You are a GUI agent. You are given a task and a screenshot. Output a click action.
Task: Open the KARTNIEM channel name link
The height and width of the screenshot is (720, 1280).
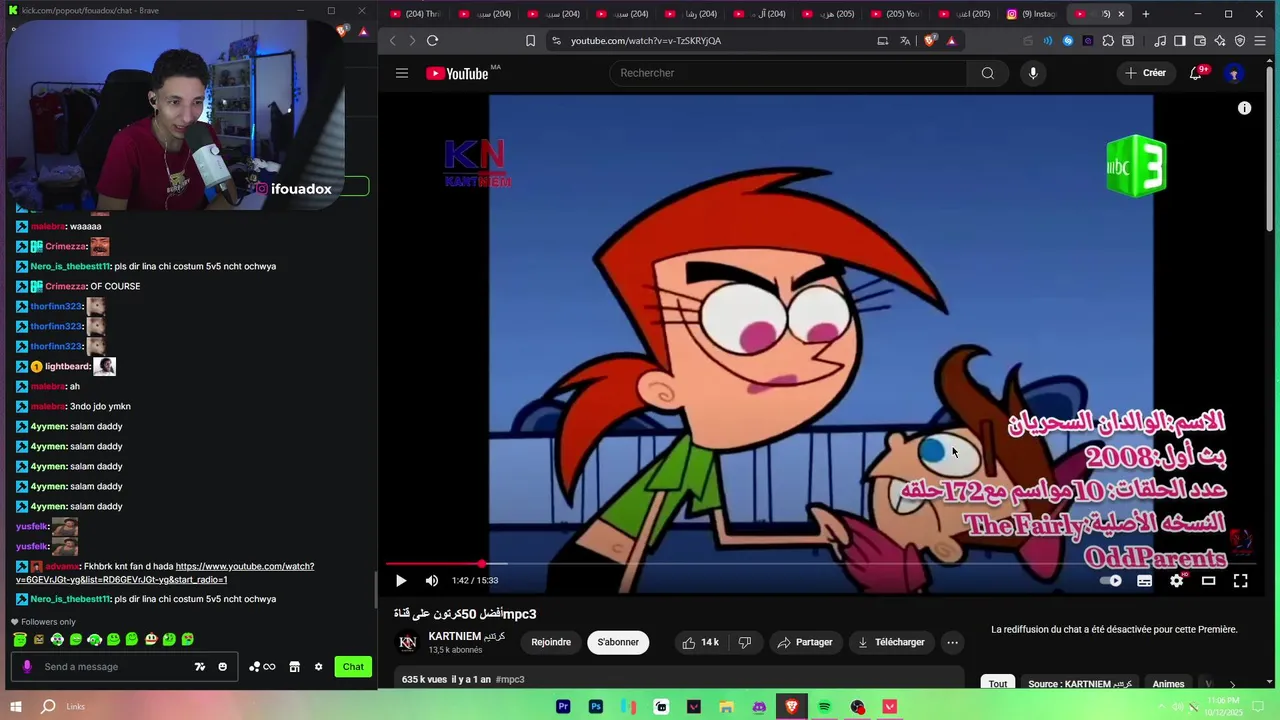(x=466, y=637)
